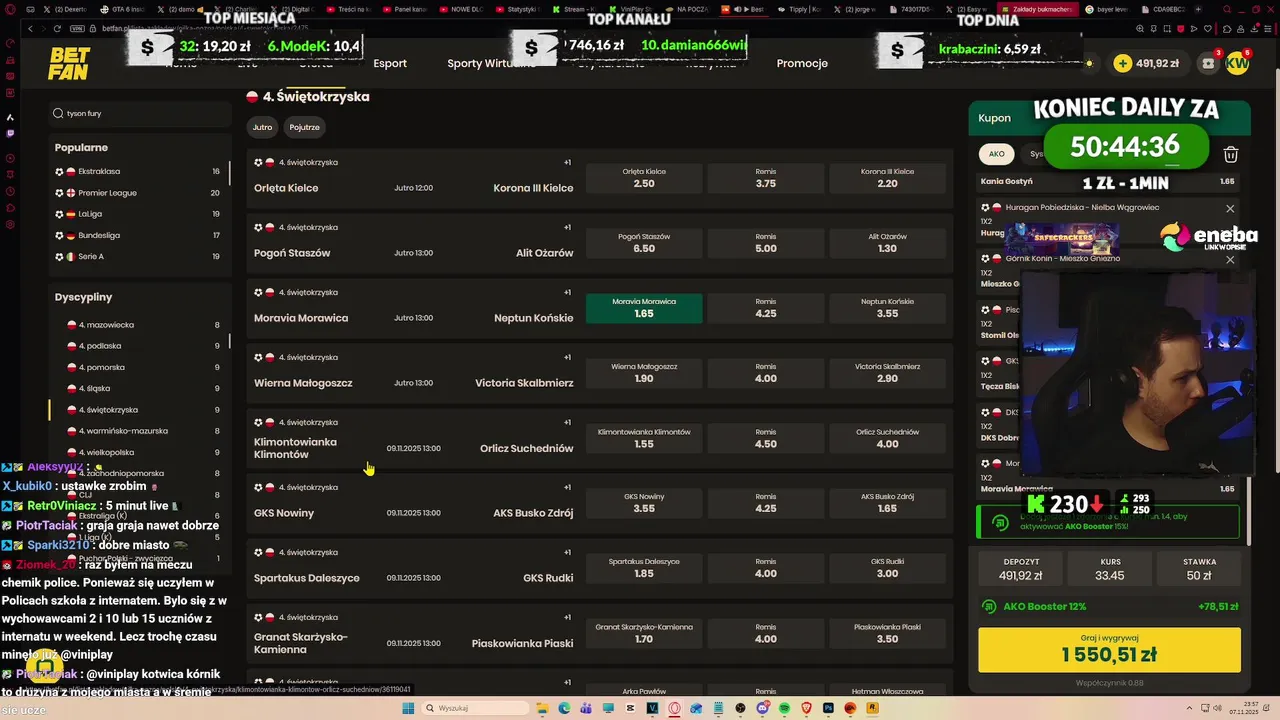Expand +1 markets for Spartakus Daleszyce match
Viewport: 1280px width, 720px height.
pyautogui.click(x=567, y=552)
